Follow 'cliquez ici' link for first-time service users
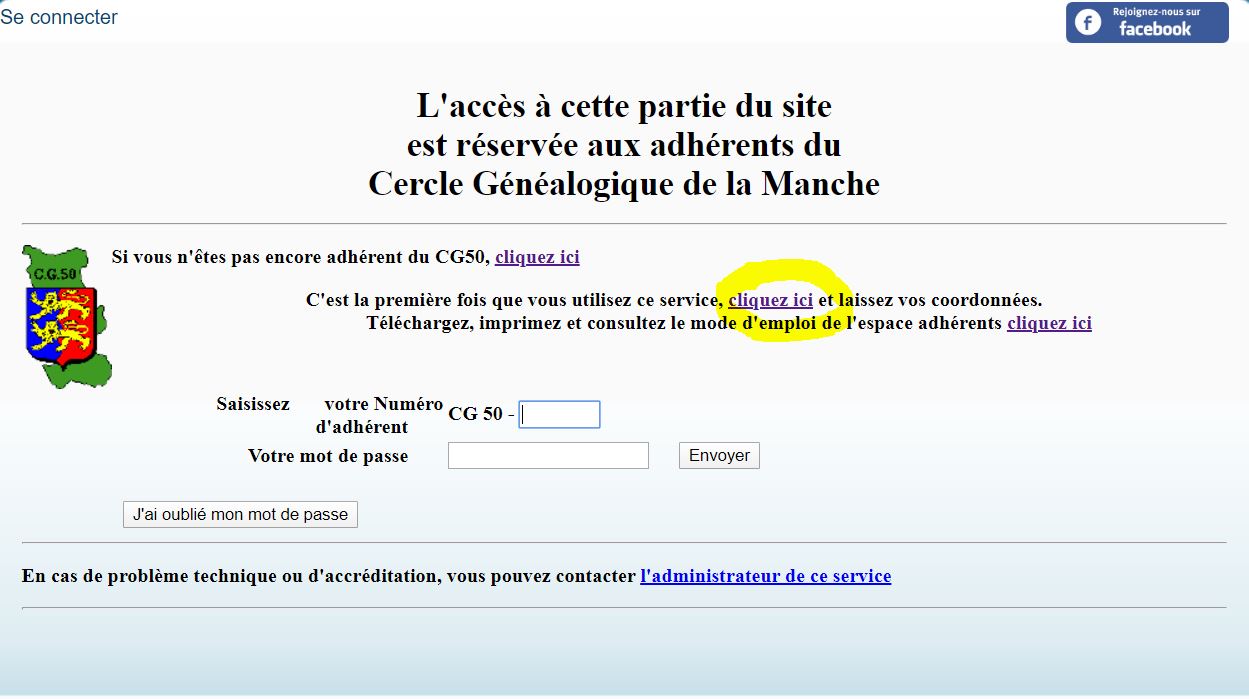The image size is (1249, 699). click(770, 300)
